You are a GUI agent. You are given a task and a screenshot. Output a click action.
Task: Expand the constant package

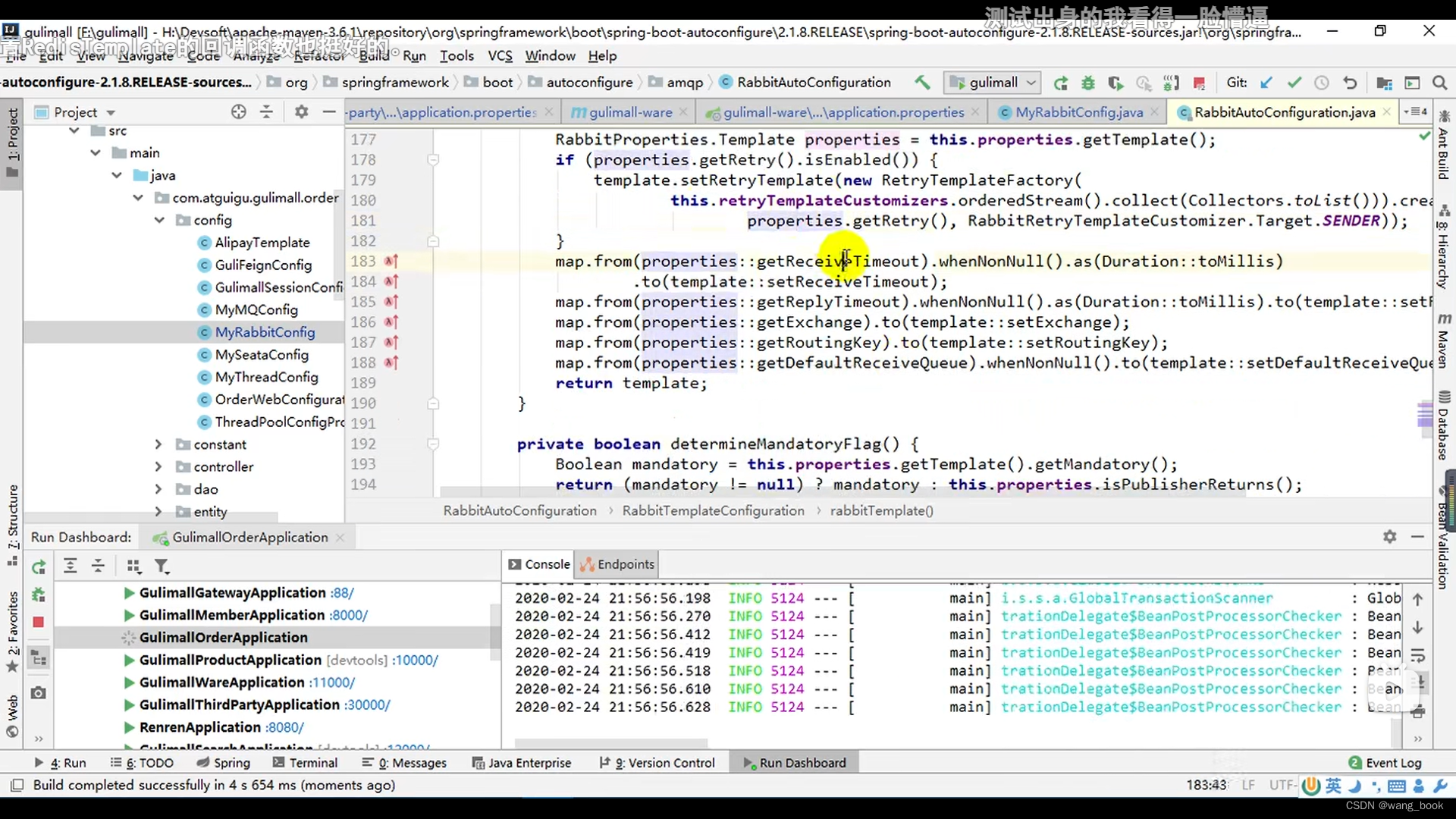click(x=158, y=444)
